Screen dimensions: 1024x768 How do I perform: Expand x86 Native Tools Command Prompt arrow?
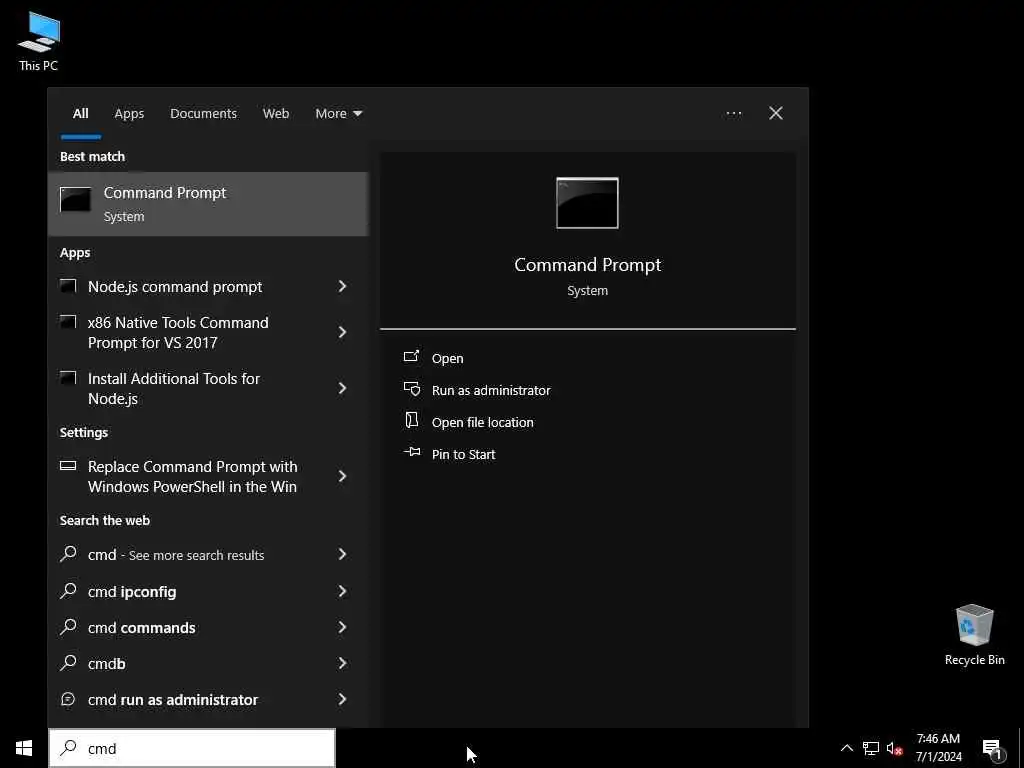(342, 332)
